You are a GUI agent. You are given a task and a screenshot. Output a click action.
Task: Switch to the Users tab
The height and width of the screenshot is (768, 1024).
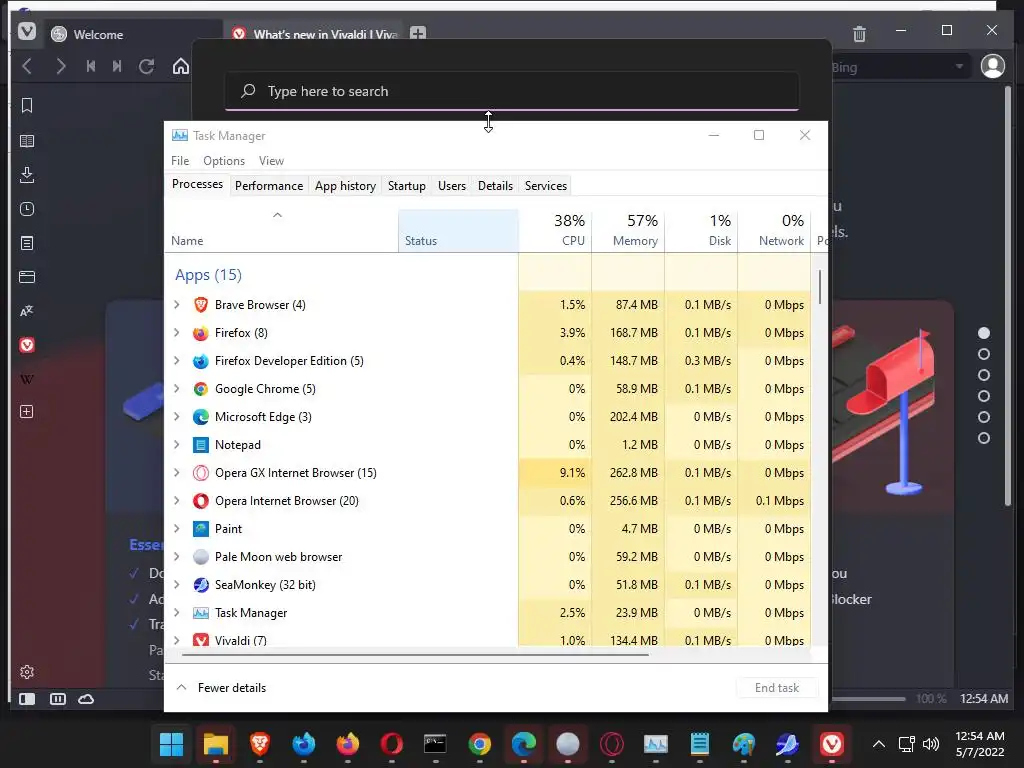pyautogui.click(x=452, y=185)
